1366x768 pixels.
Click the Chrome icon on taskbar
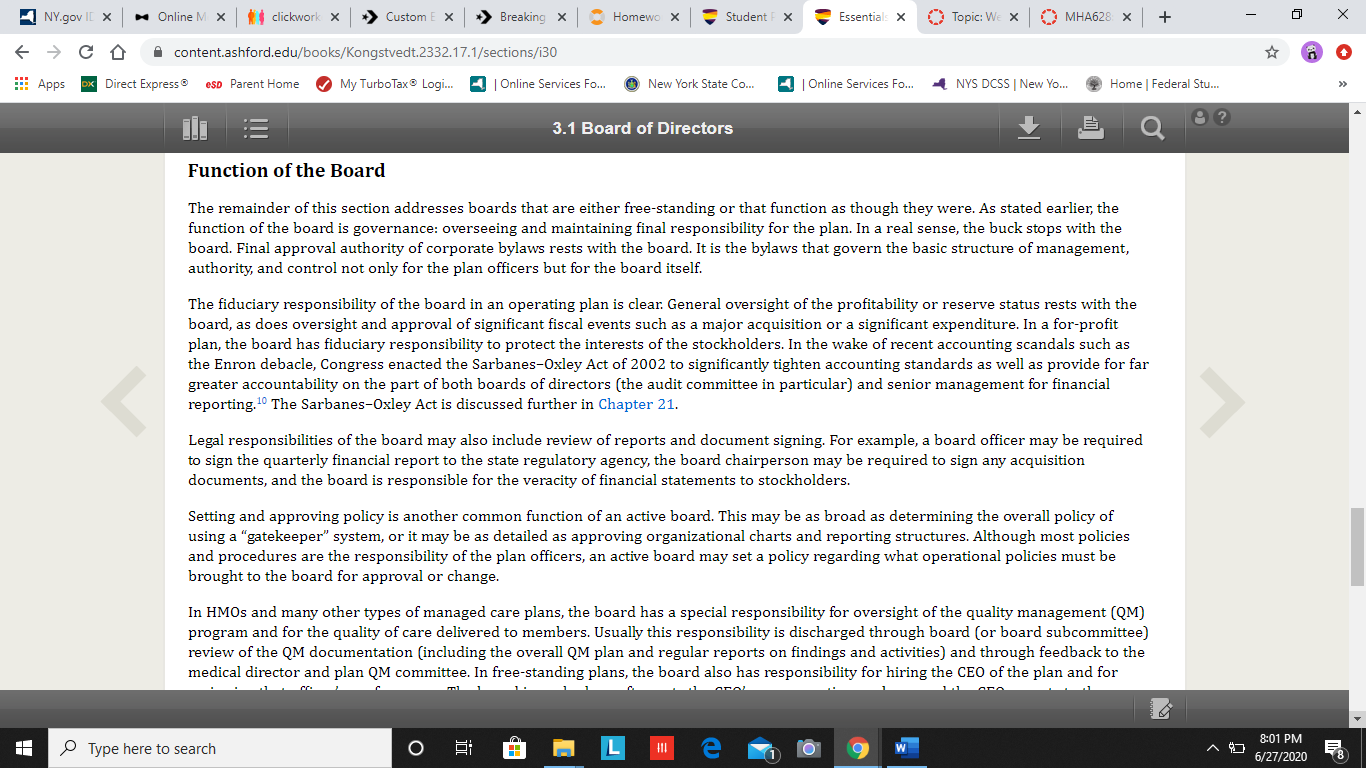click(857, 748)
